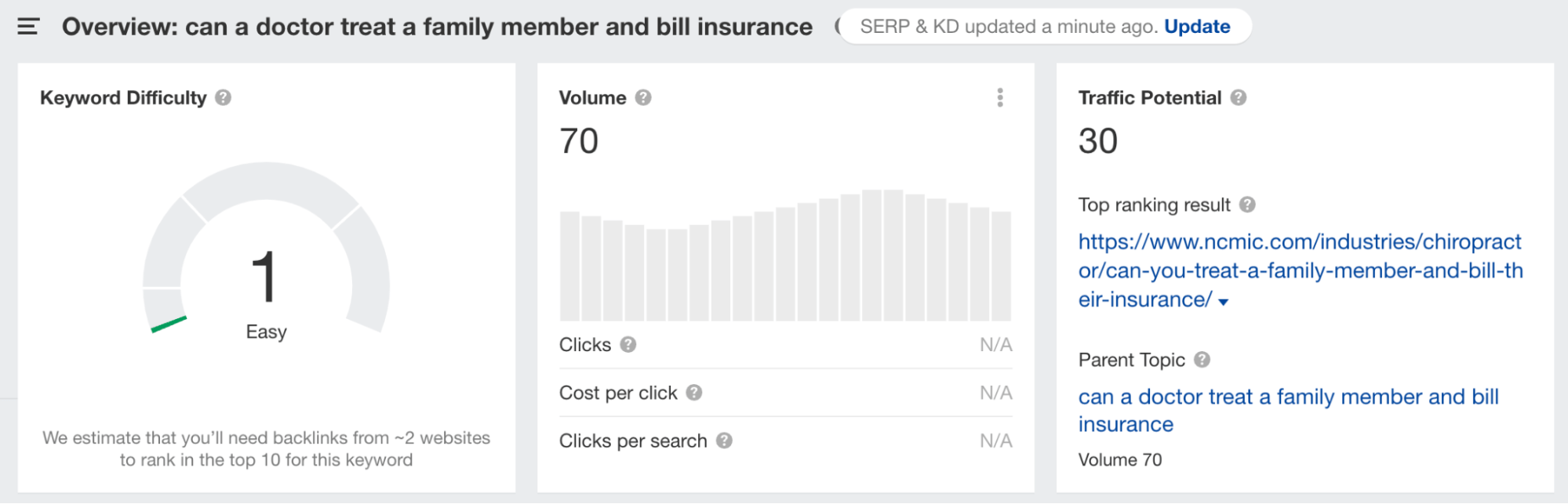Click the Volume help question mark

(643, 98)
